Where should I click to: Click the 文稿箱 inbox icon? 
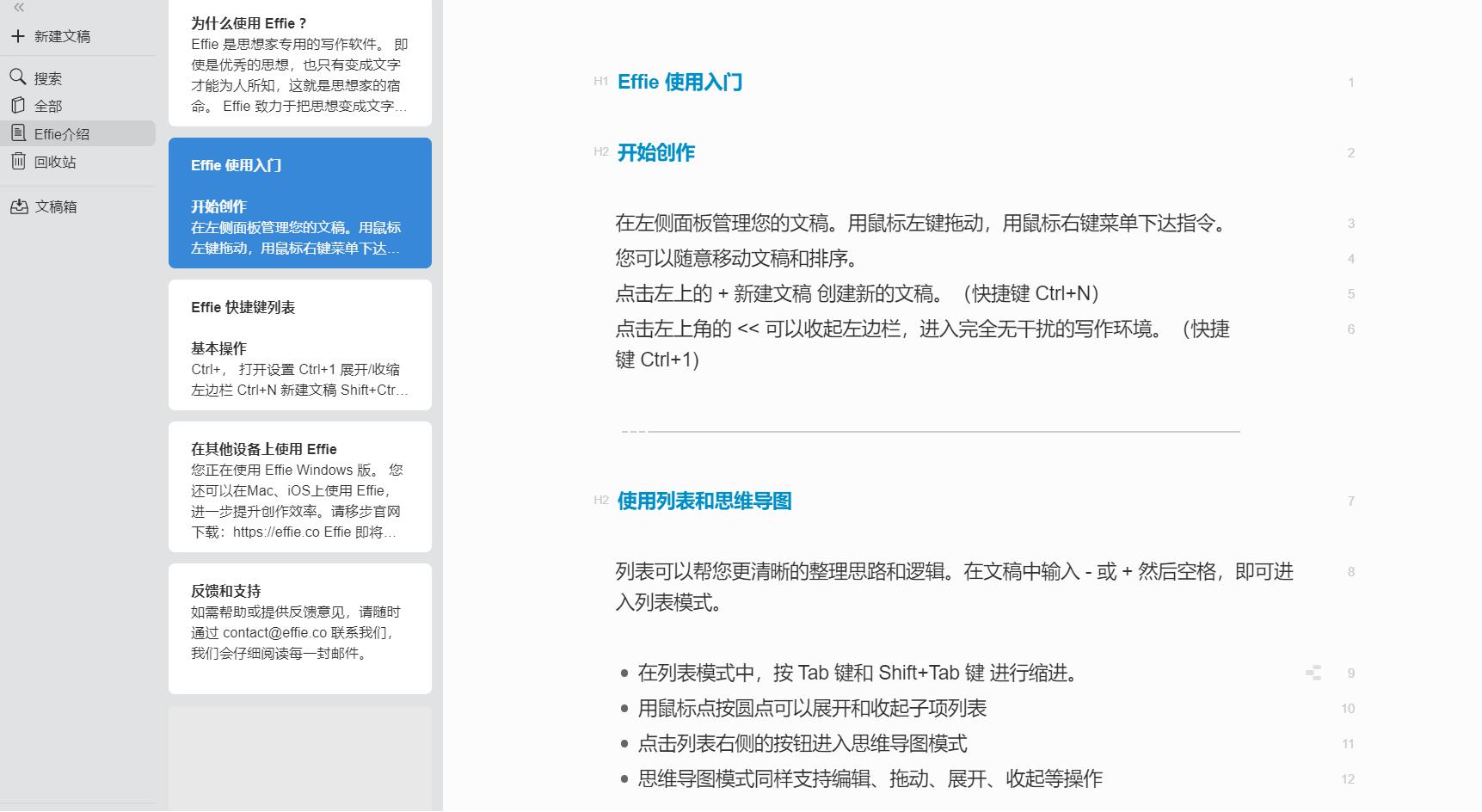(x=19, y=206)
